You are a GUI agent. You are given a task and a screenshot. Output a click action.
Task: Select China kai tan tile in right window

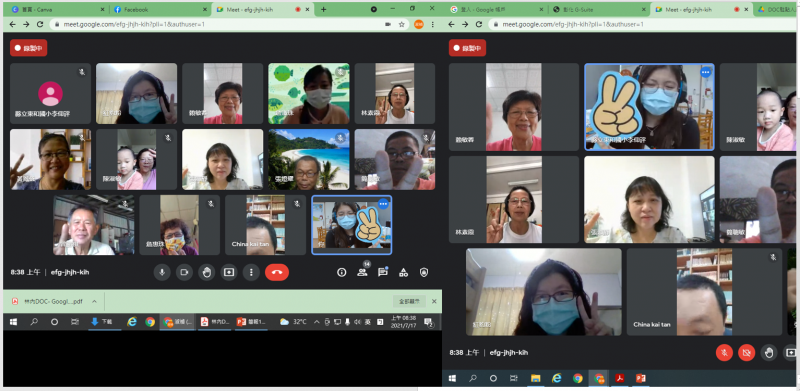[704, 292]
